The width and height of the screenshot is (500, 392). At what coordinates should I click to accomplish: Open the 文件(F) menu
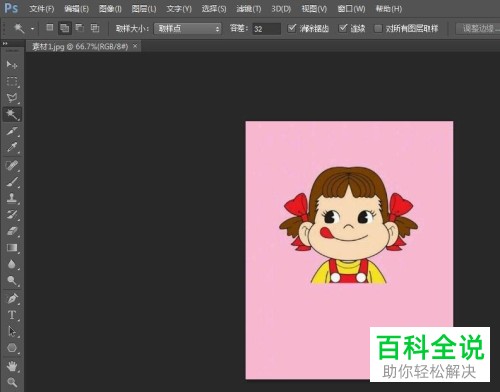[41, 9]
